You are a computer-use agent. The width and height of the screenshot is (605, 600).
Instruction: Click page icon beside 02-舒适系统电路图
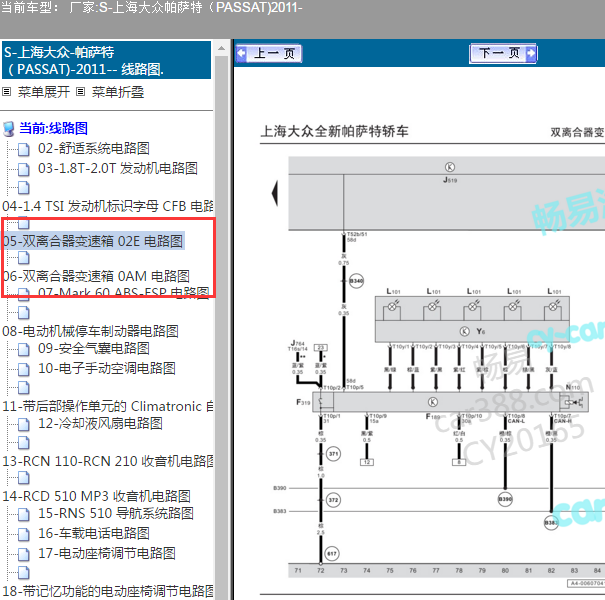click(x=24, y=149)
